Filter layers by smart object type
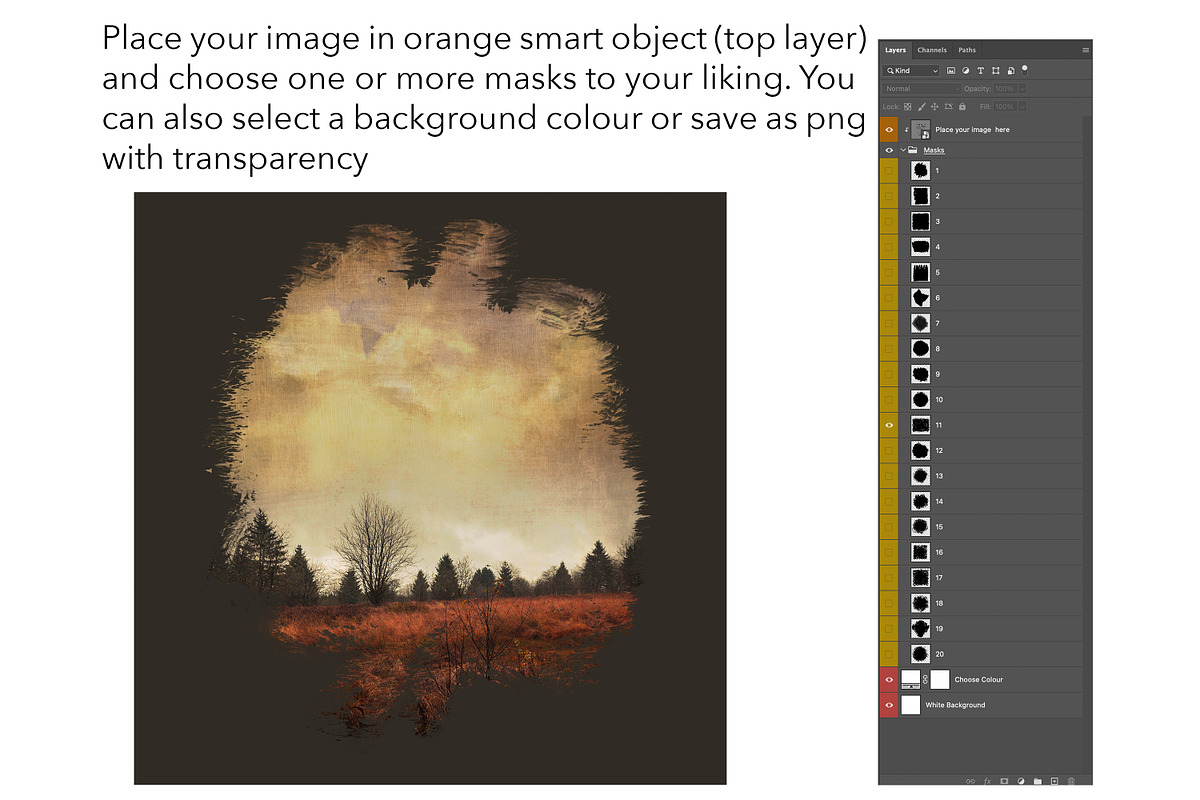The image size is (1200, 800). click(x=1010, y=71)
